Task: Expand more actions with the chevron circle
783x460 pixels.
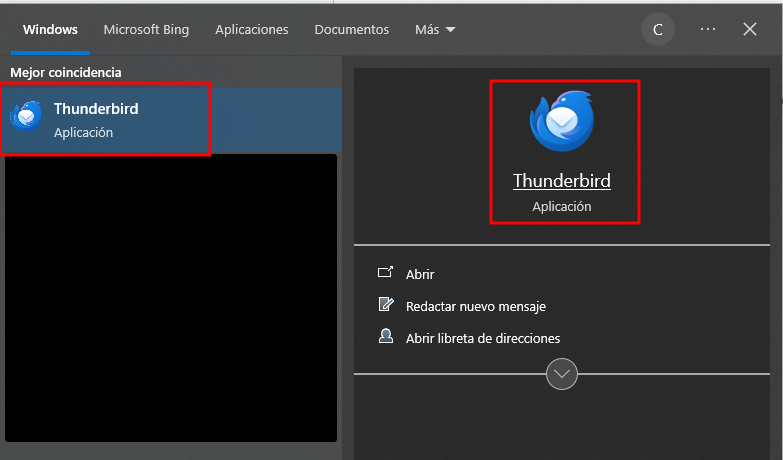Action: tap(562, 374)
